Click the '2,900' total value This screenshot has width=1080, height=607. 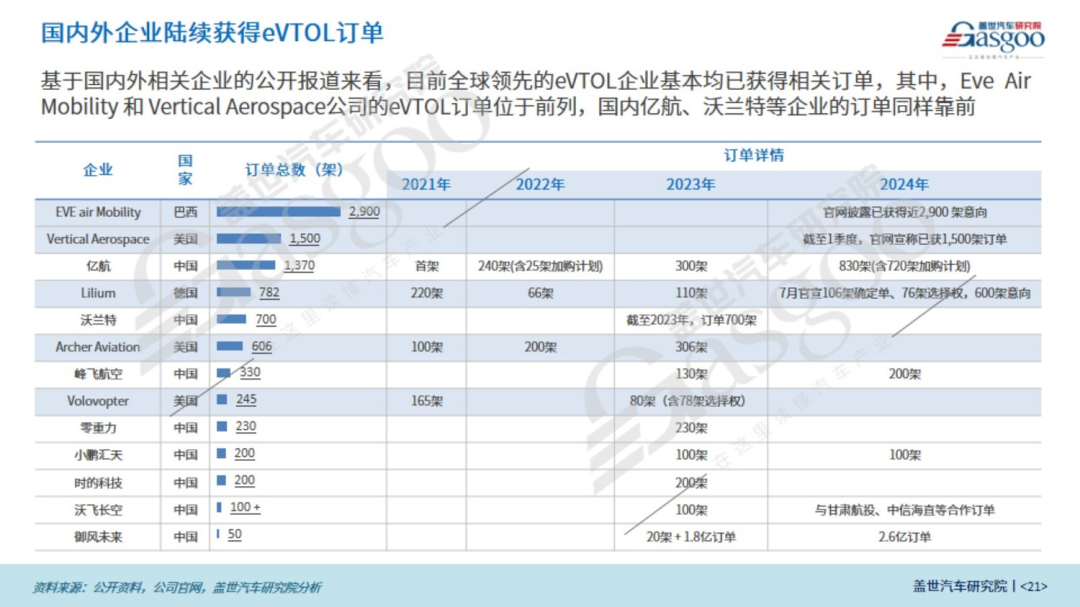[364, 212]
